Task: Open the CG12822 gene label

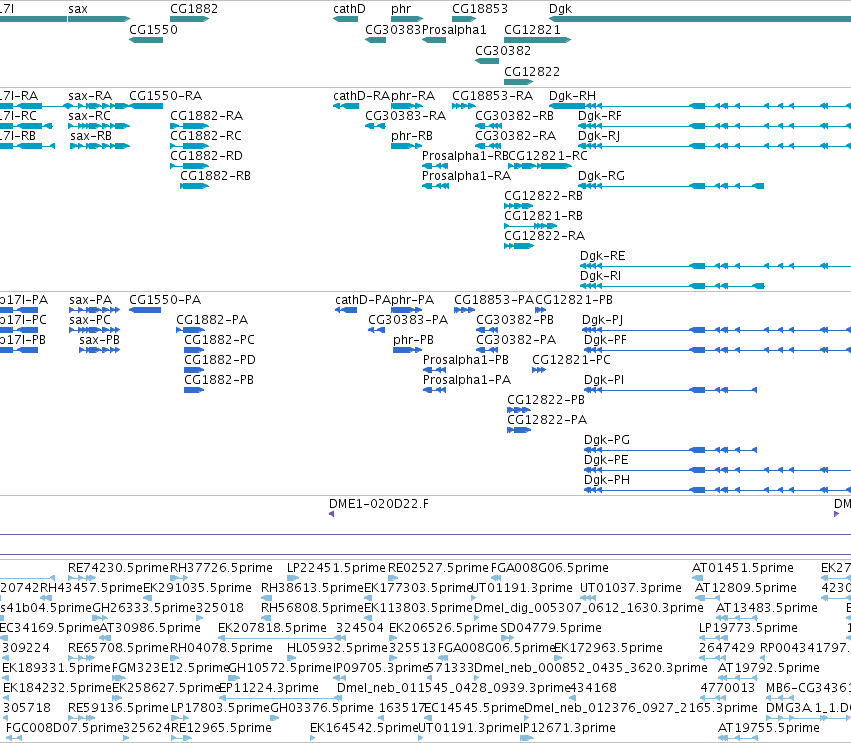Action: point(532,72)
